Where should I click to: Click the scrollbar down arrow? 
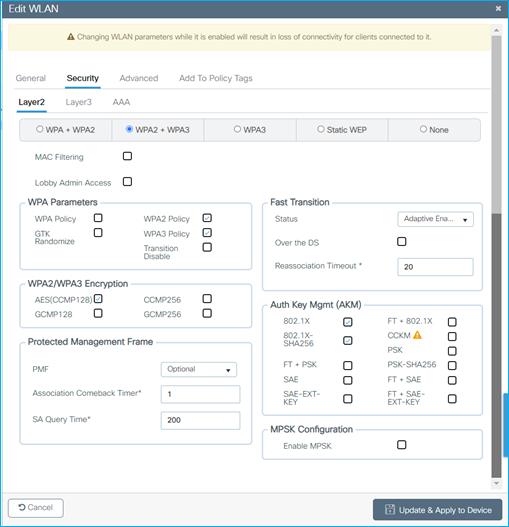coord(496,483)
